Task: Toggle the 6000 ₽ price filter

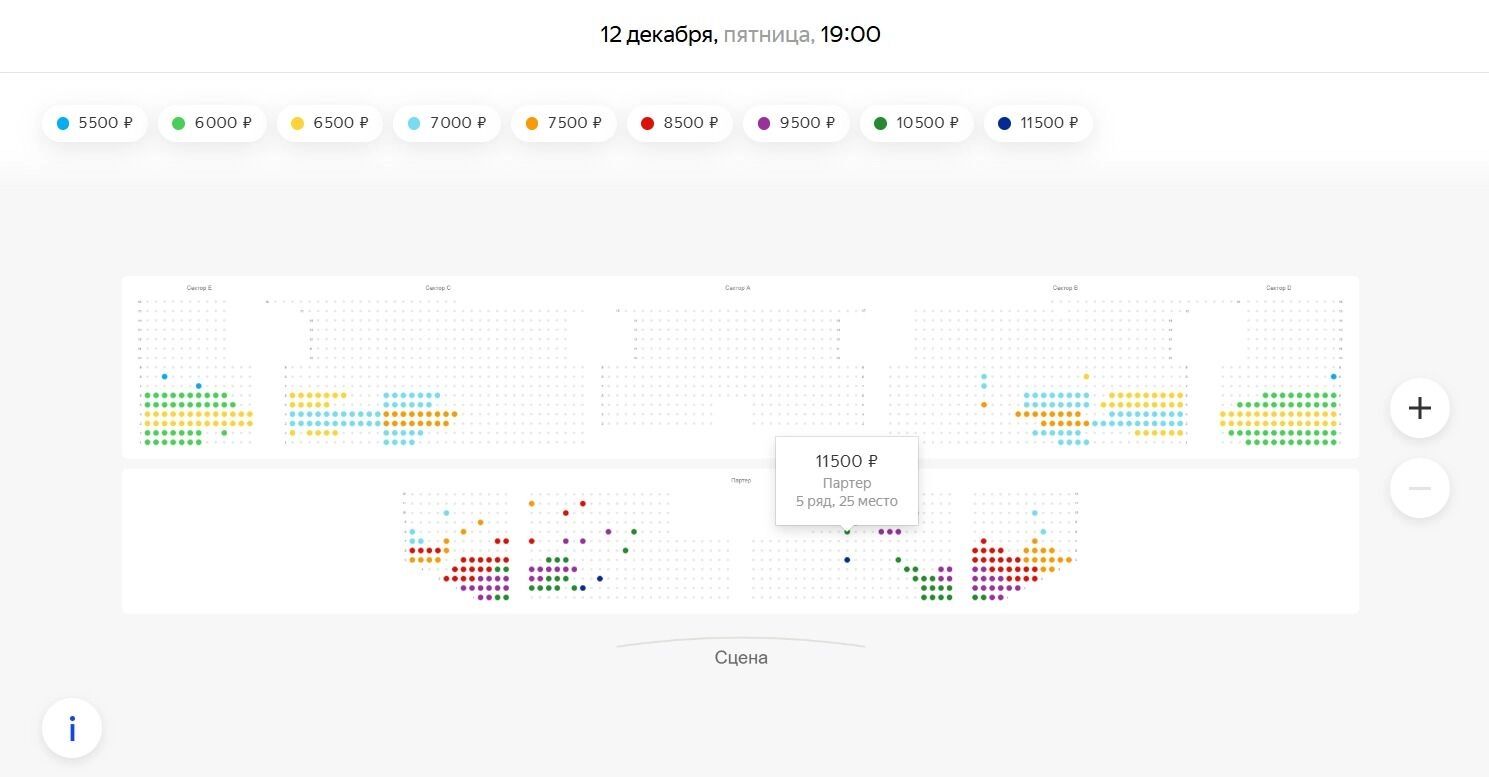Action: pyautogui.click(x=212, y=123)
